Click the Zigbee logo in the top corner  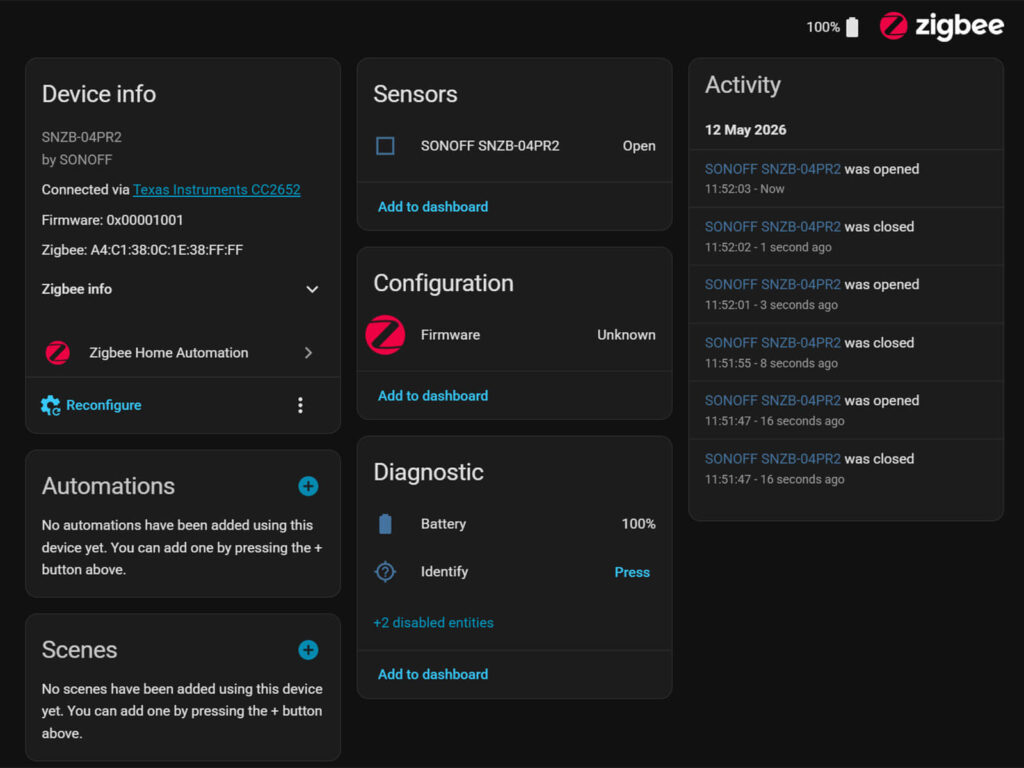[941, 26]
